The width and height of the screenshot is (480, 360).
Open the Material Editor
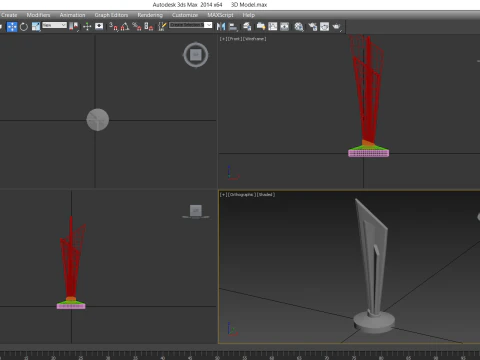pos(299,27)
